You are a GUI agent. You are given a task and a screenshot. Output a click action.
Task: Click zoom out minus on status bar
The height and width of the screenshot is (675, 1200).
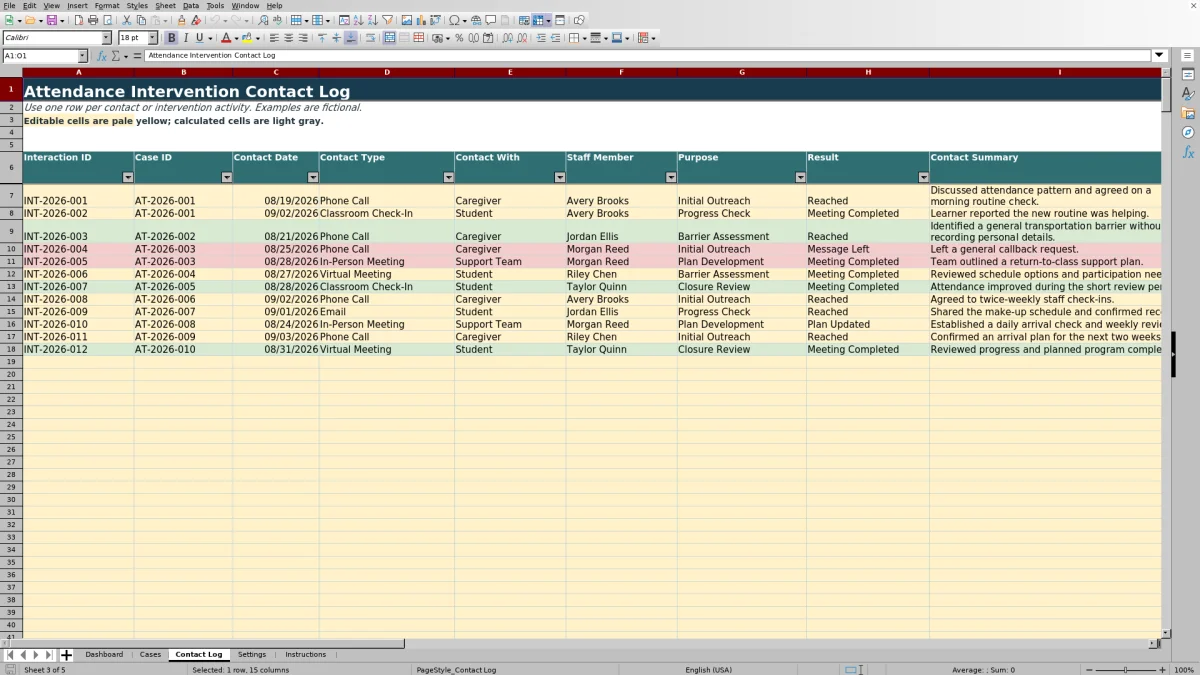click(1087, 670)
